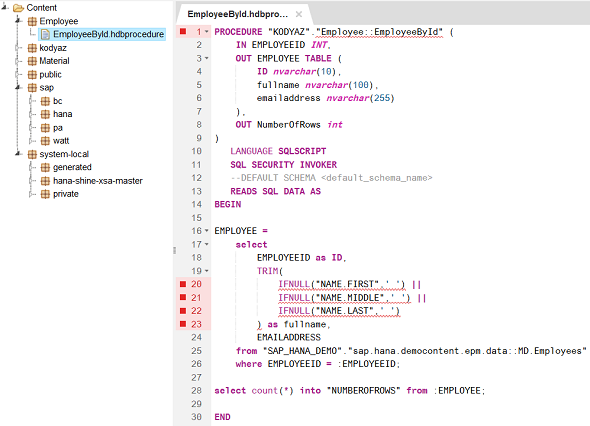Select the generated tree item
Viewport: 590px width, 426px height.
pos(72,167)
